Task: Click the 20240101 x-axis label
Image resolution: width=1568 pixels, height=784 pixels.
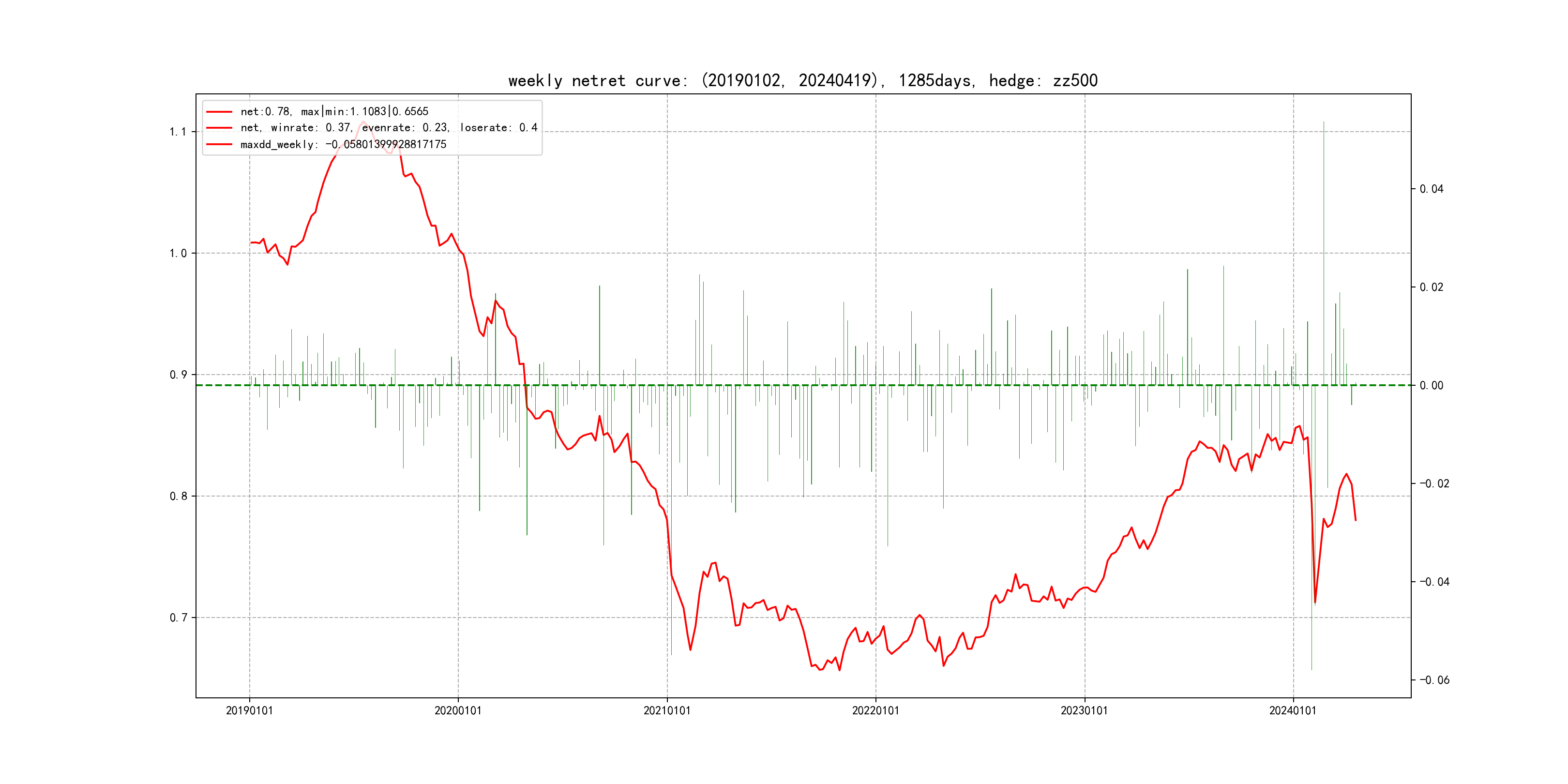Action: 1292,711
